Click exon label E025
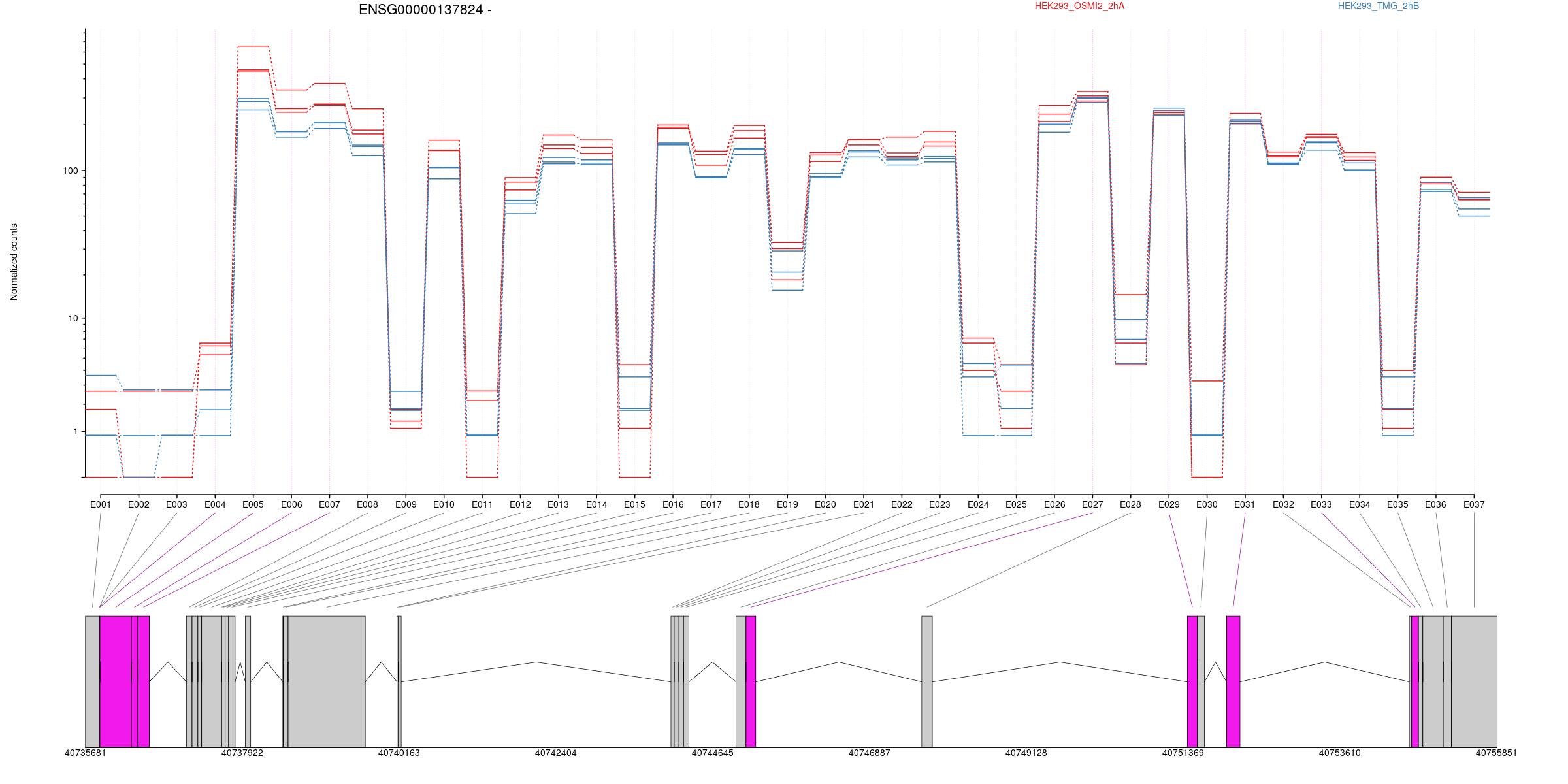Screen dimensions: 1568x784 coord(1016,504)
